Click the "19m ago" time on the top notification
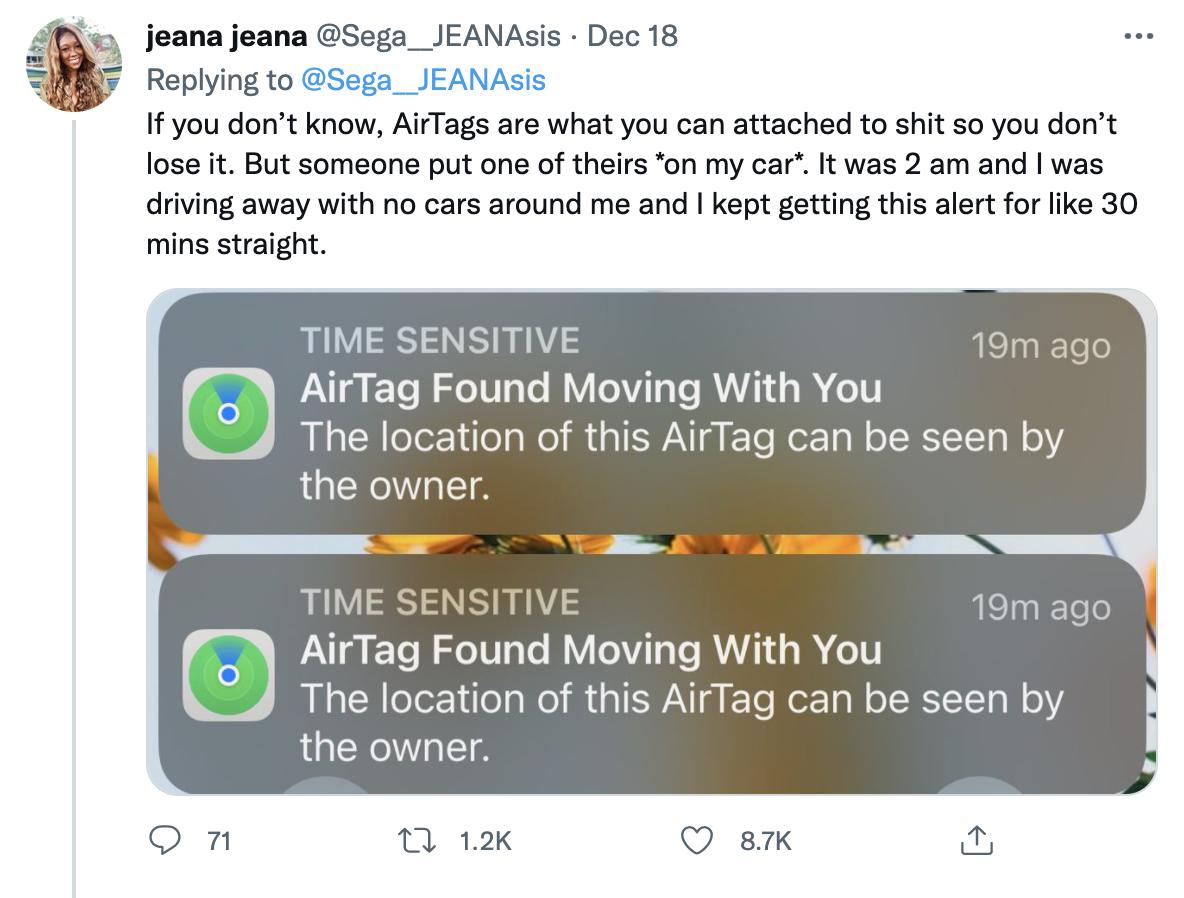This screenshot has height=898, width=1184. coord(1040,346)
